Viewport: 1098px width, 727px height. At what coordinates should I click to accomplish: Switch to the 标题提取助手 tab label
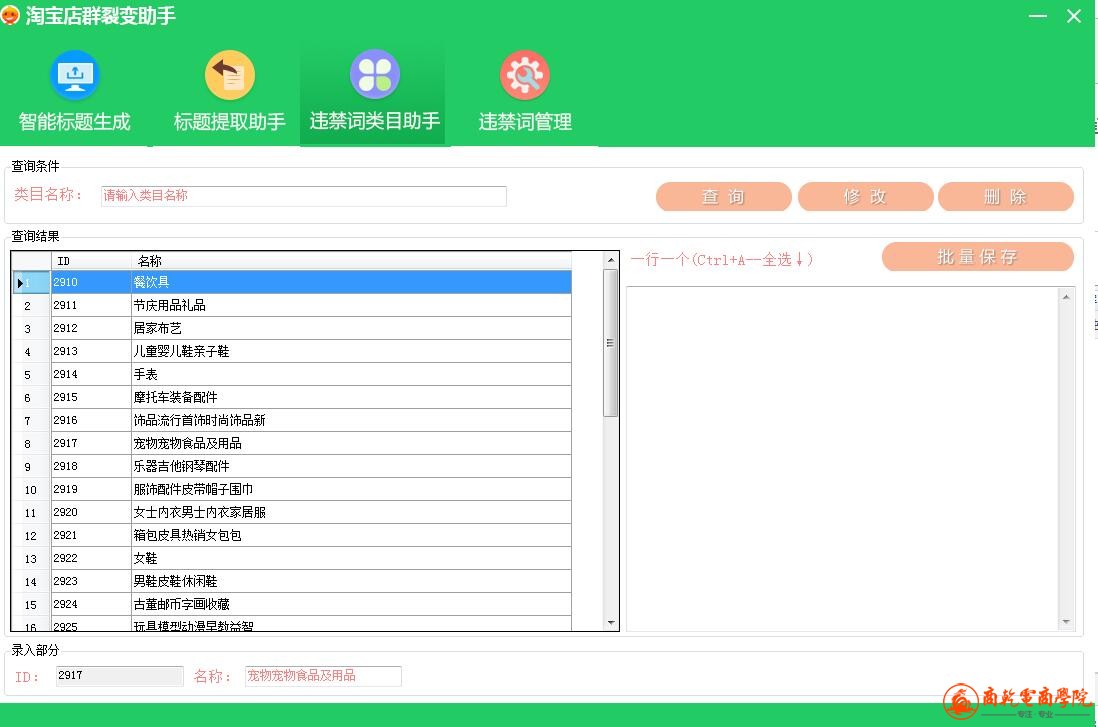tap(230, 122)
